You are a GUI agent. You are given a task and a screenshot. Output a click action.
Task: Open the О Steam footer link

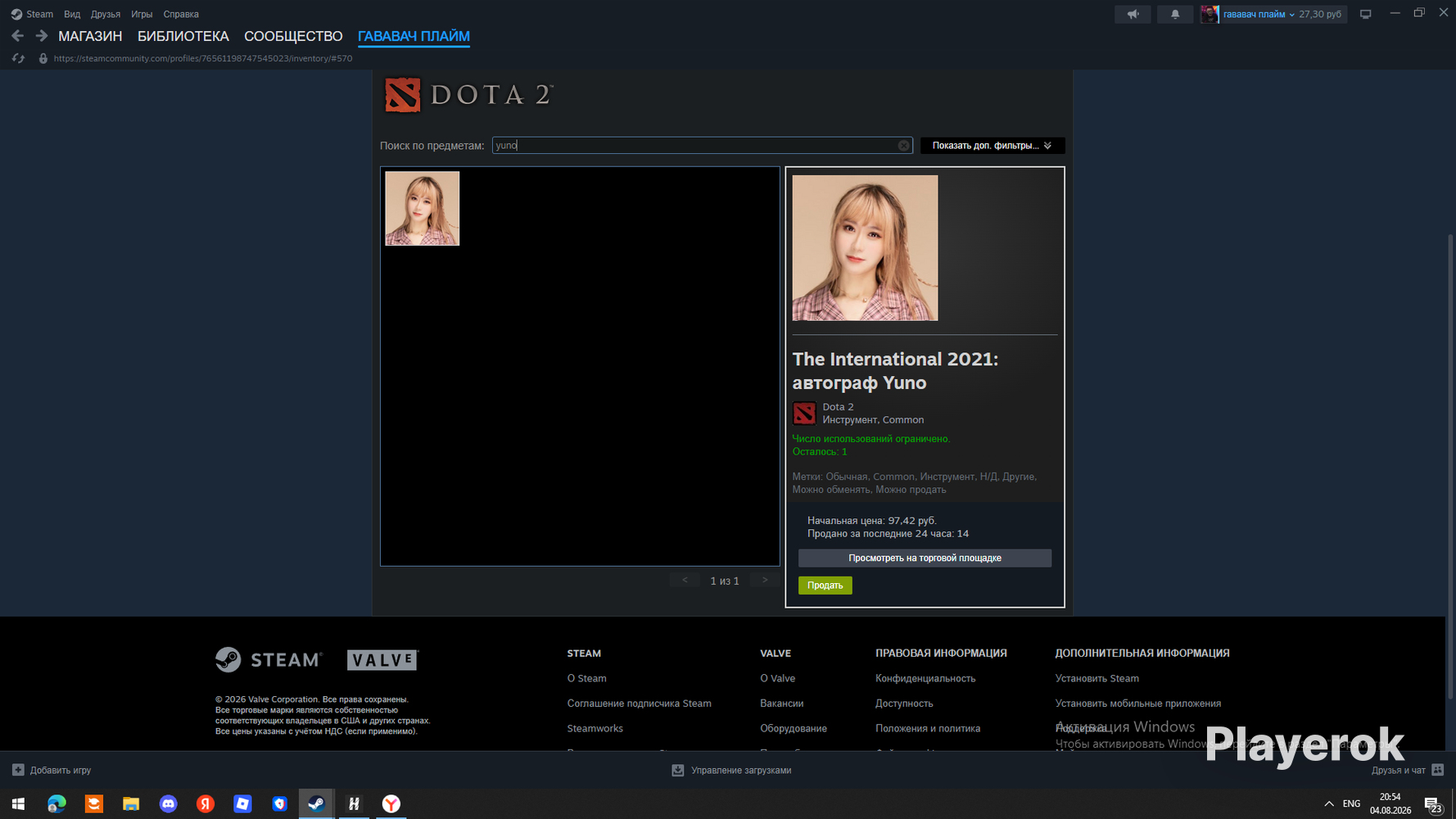587,678
